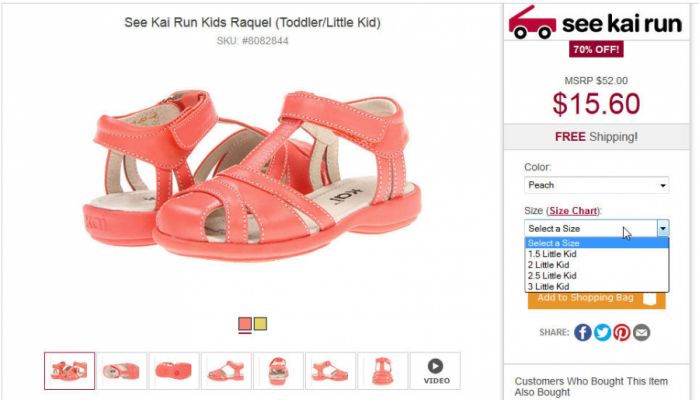The width and height of the screenshot is (699, 400).
Task: Share product on Twitter
Action: pyautogui.click(x=602, y=332)
